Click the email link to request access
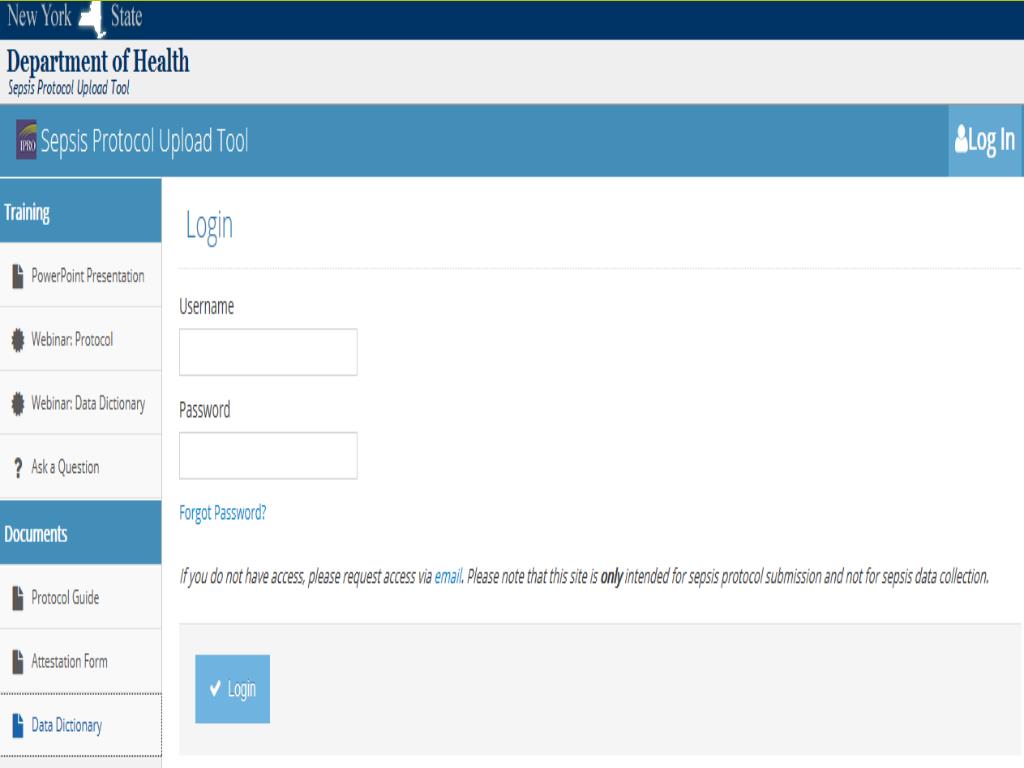The width and height of the screenshot is (1024, 768). click(448, 577)
